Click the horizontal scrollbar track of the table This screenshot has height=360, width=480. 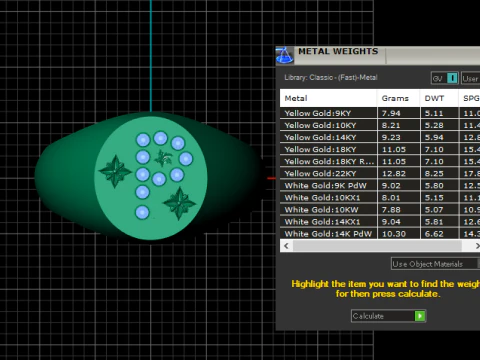pos(377,246)
